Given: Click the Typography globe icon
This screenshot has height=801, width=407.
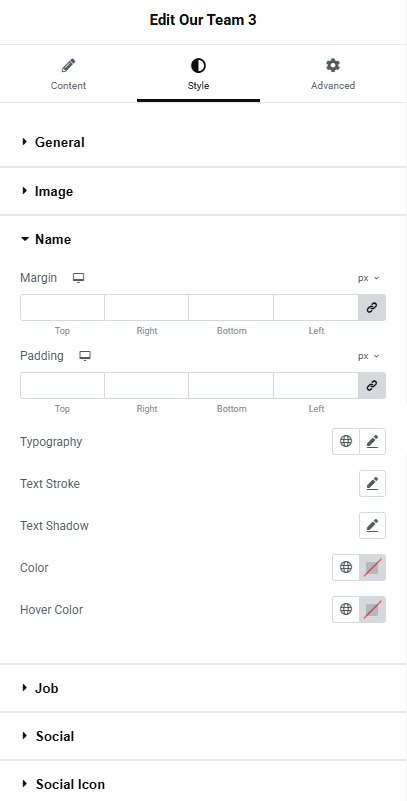Looking at the screenshot, I should coord(346,441).
